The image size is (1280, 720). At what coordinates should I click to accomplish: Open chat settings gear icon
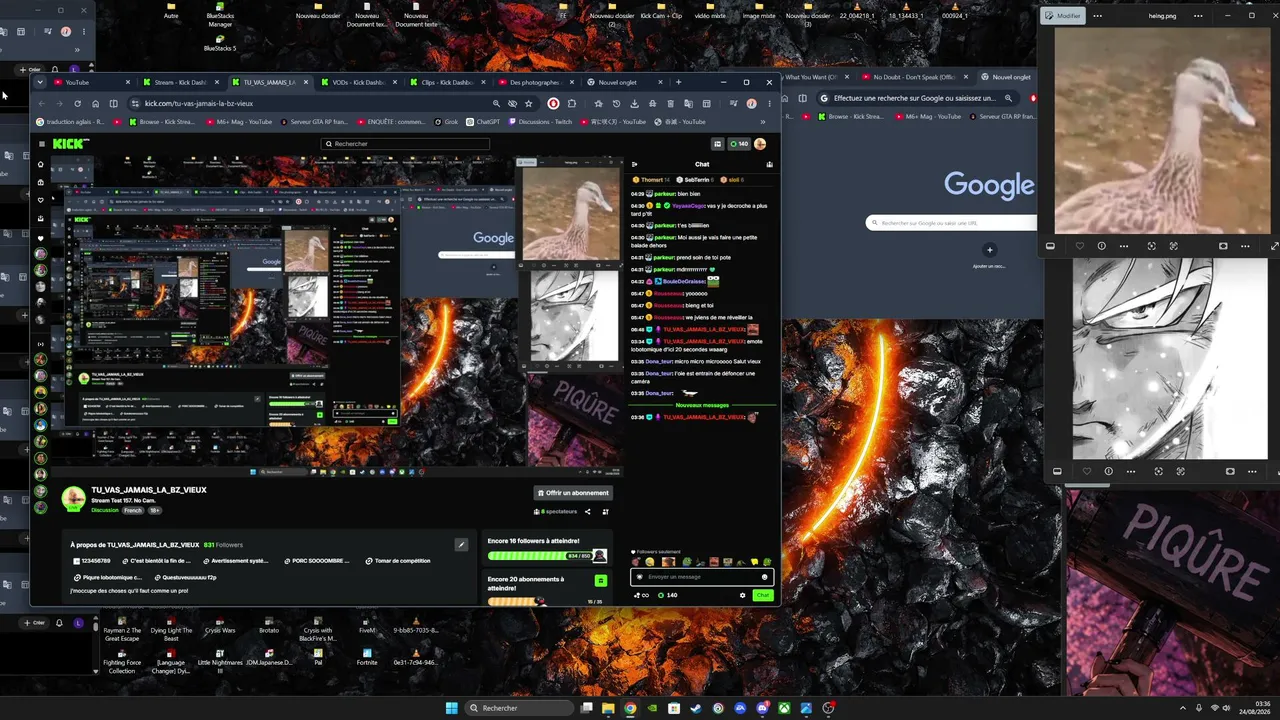click(x=742, y=595)
